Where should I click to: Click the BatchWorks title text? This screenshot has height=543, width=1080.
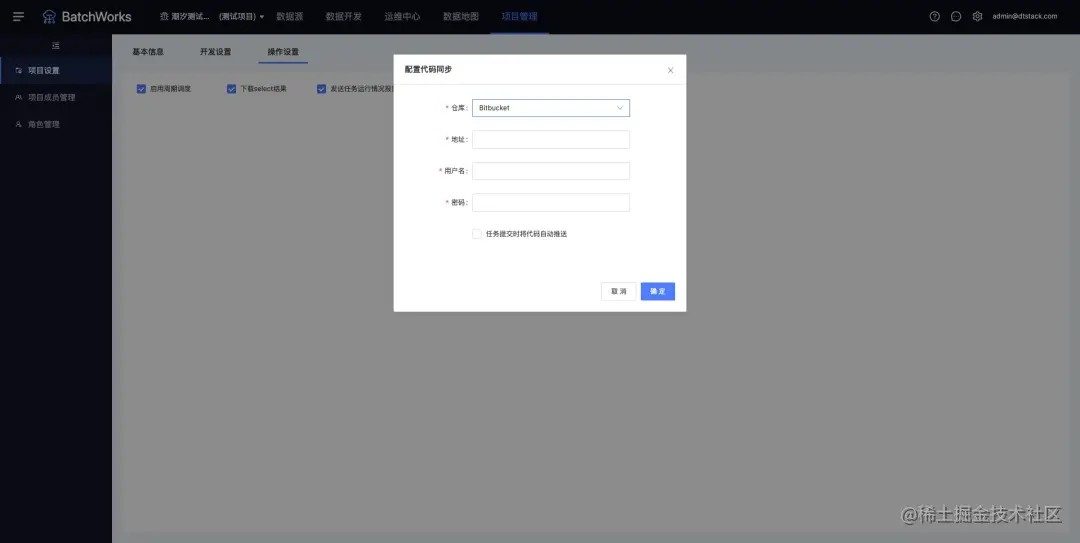[x=96, y=17]
